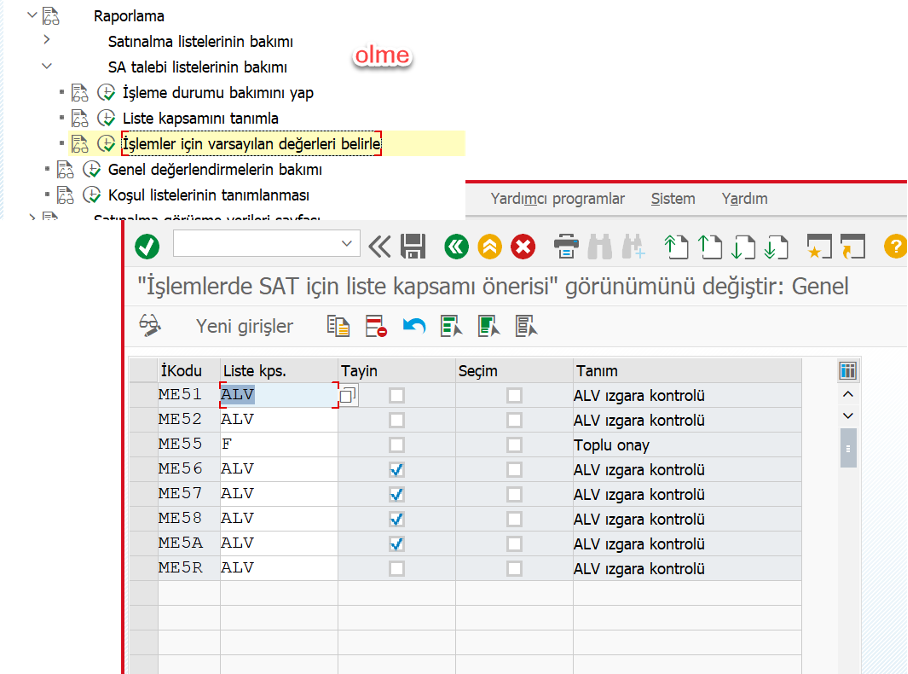Open Find with the binoculars icon

click(x=599, y=247)
